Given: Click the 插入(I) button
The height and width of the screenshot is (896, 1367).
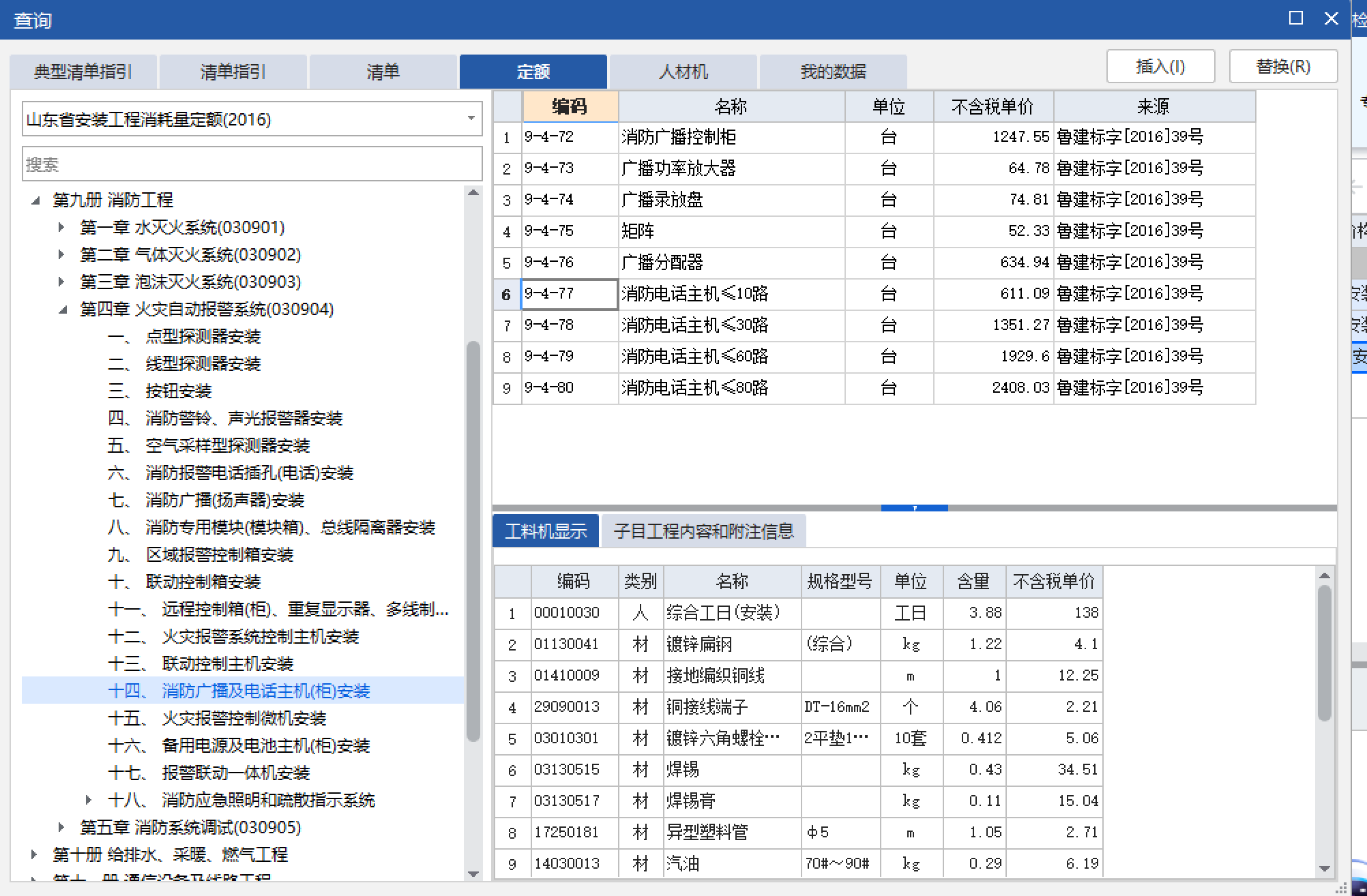Looking at the screenshot, I should (x=1160, y=66).
